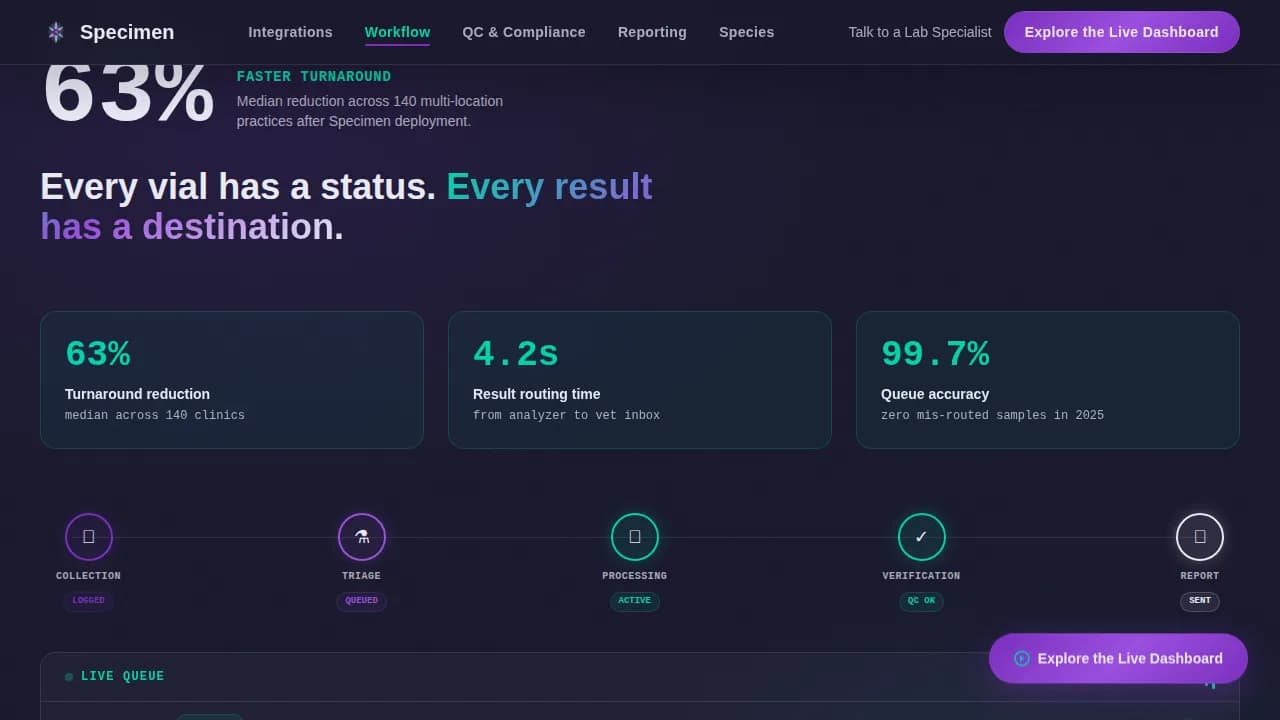This screenshot has height=720, width=1280.
Task: Click the play icon in the floating dashboard button
Action: coord(1022,658)
